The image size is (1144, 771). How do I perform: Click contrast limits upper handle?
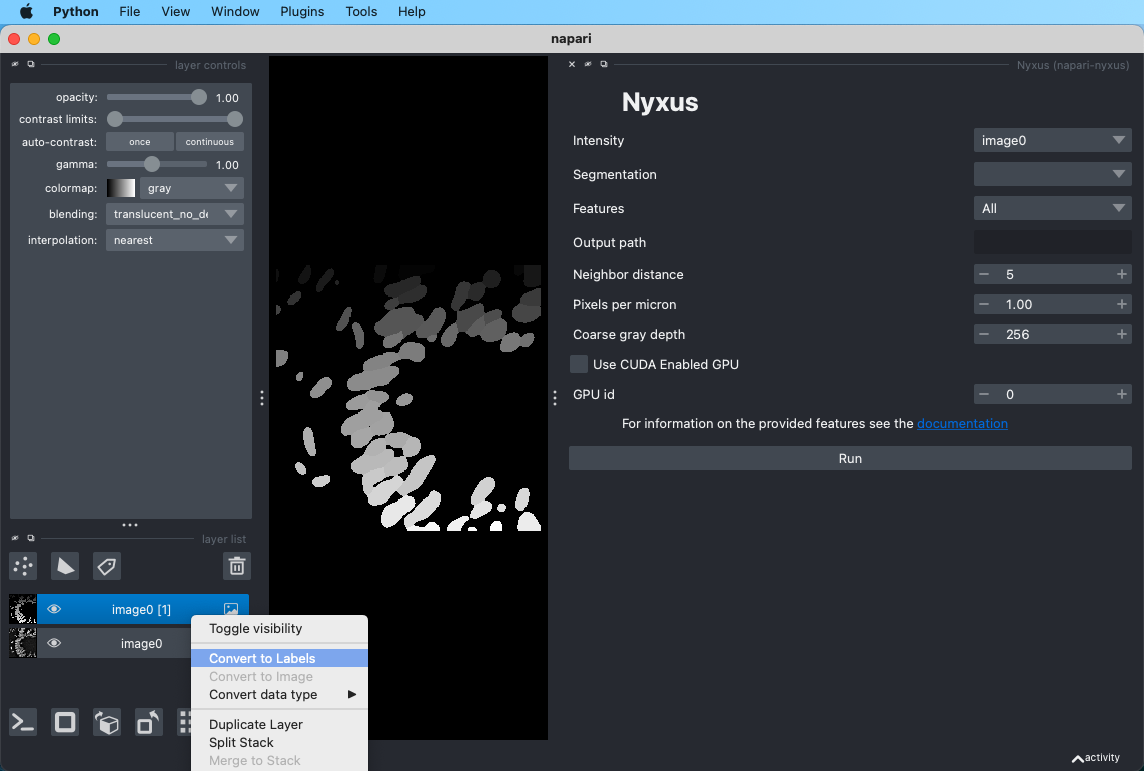click(234, 119)
